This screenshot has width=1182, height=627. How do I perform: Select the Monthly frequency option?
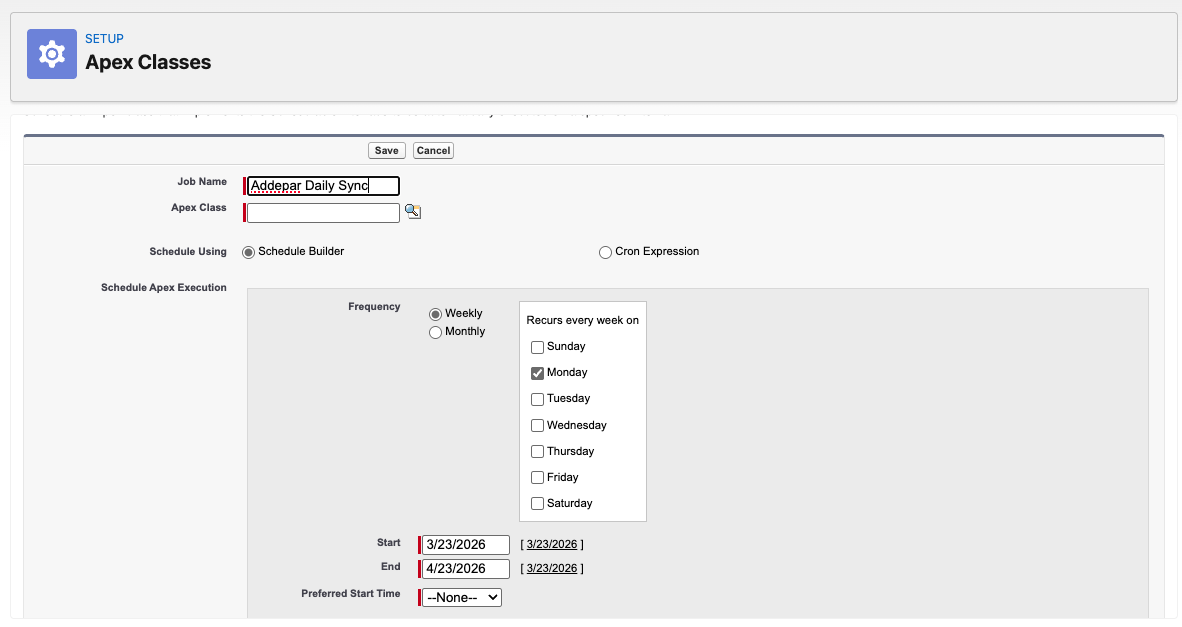click(435, 332)
